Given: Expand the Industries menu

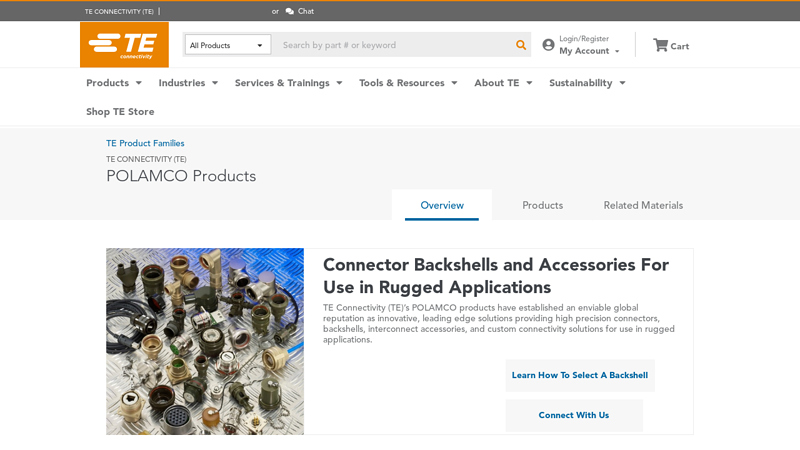Looking at the screenshot, I should coord(187,83).
